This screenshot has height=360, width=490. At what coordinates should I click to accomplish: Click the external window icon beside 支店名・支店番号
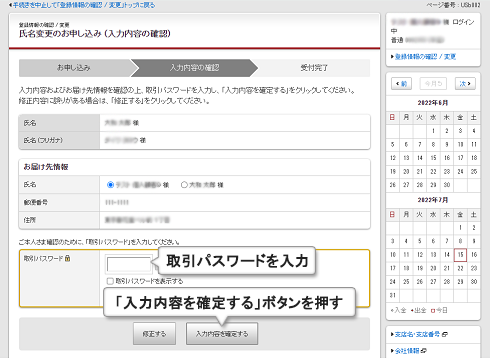point(445,334)
